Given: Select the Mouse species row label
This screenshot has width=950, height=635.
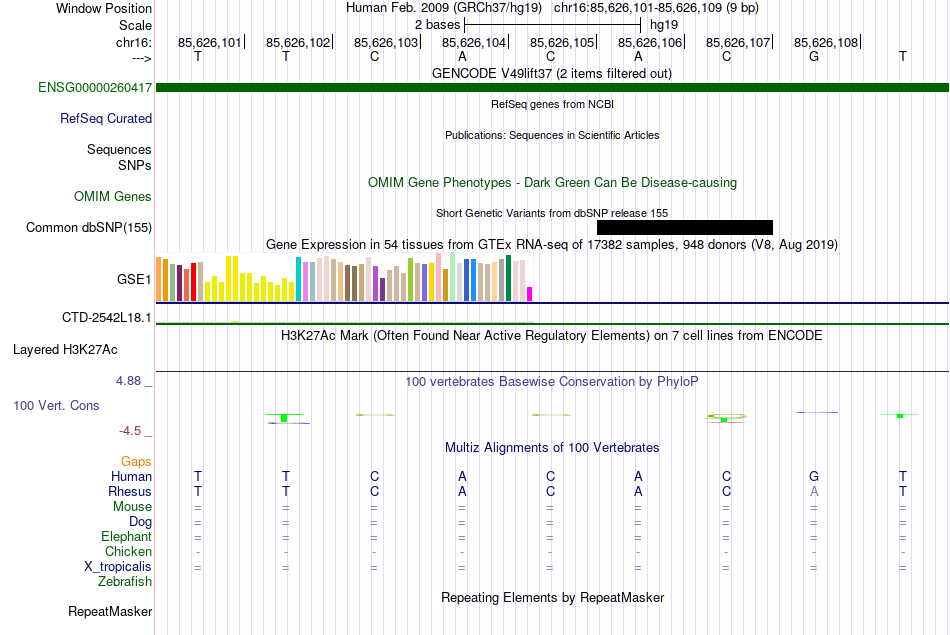Looking at the screenshot, I should point(132,507).
